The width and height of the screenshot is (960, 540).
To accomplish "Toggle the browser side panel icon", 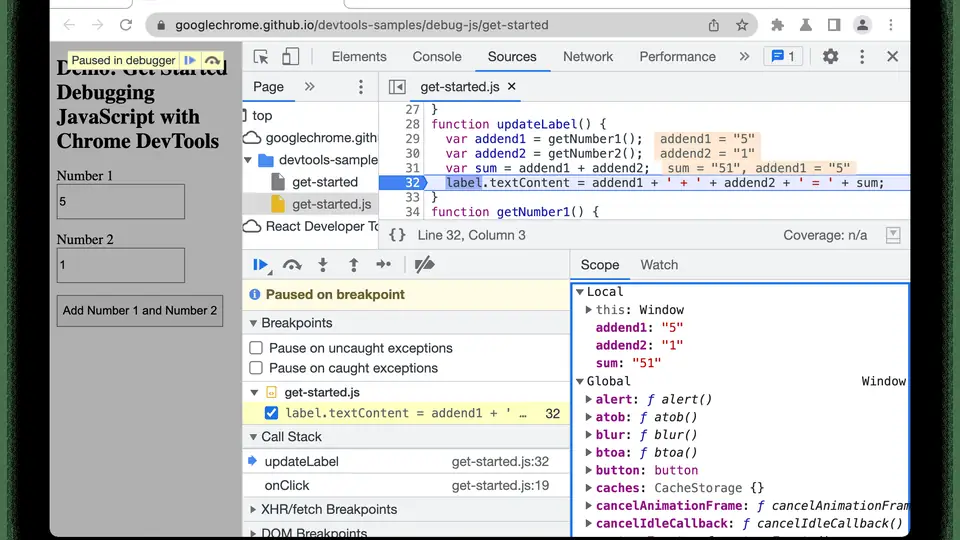I will (x=834, y=25).
